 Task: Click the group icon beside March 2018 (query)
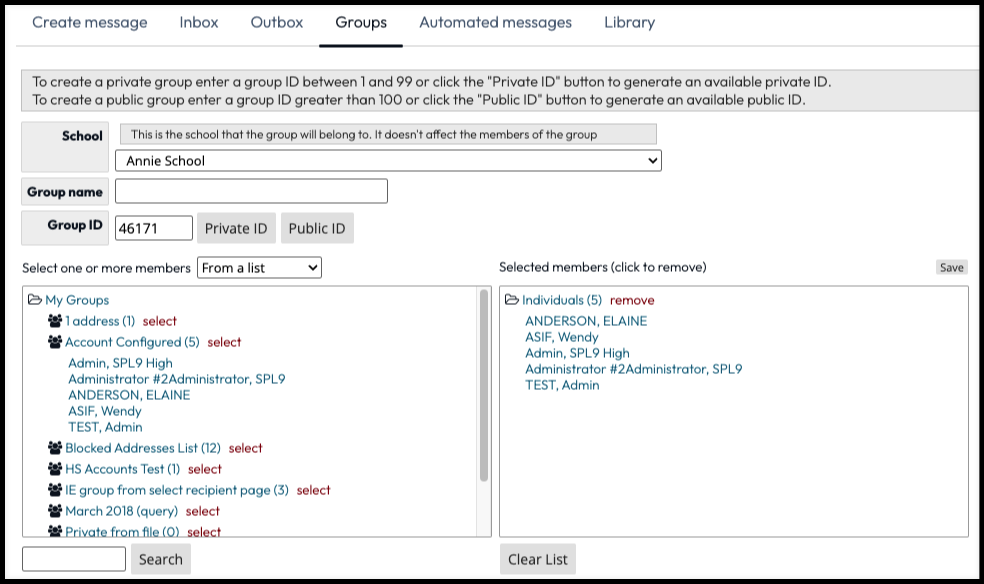point(55,511)
